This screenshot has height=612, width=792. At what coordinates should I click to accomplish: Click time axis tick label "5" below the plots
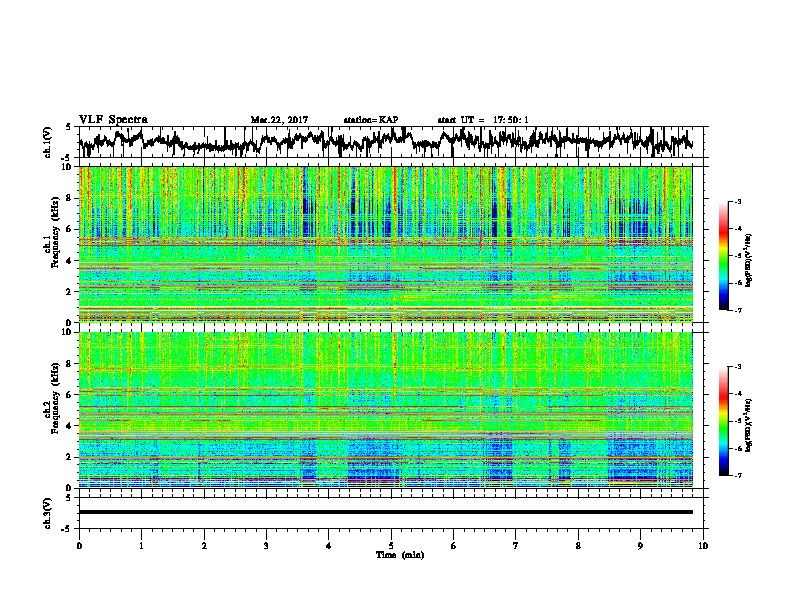click(x=391, y=546)
